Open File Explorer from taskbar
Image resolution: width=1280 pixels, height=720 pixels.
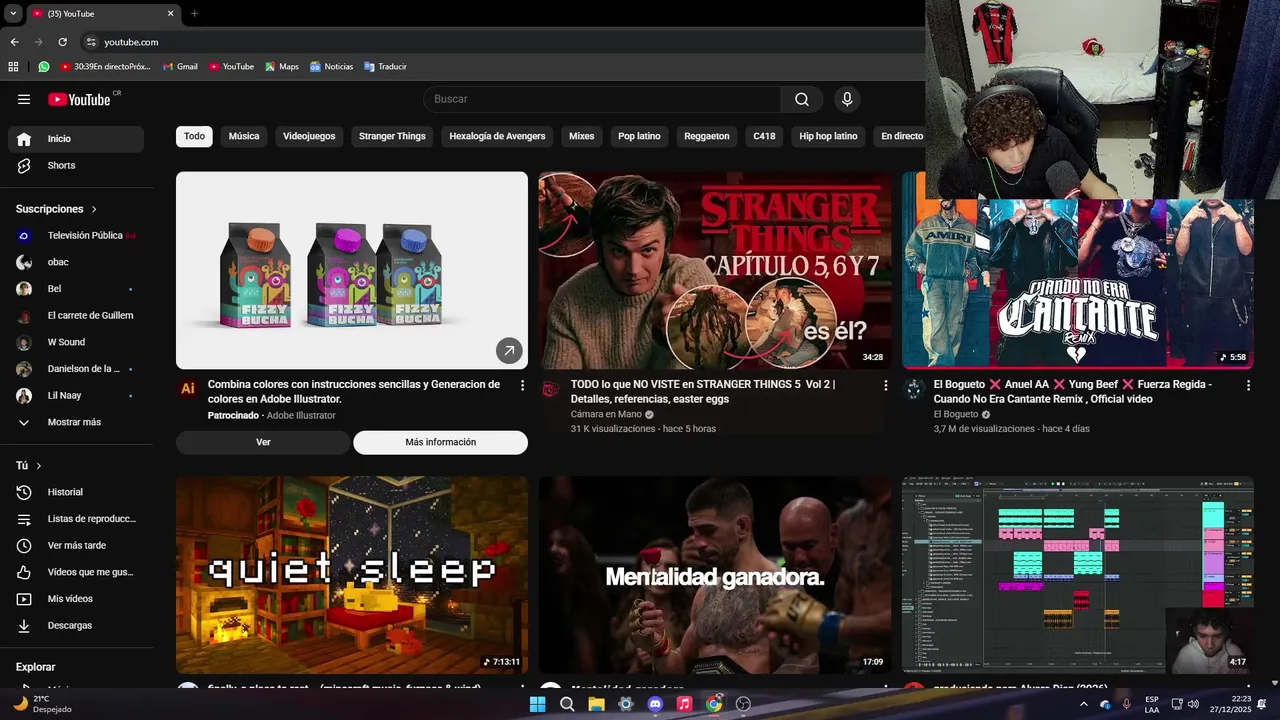(596, 704)
